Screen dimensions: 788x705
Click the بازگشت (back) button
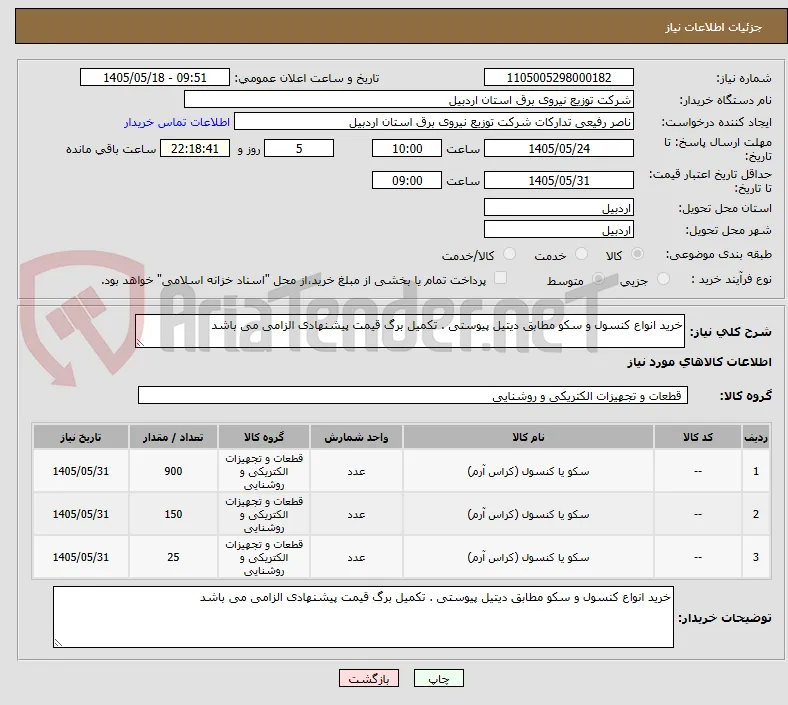tap(369, 678)
